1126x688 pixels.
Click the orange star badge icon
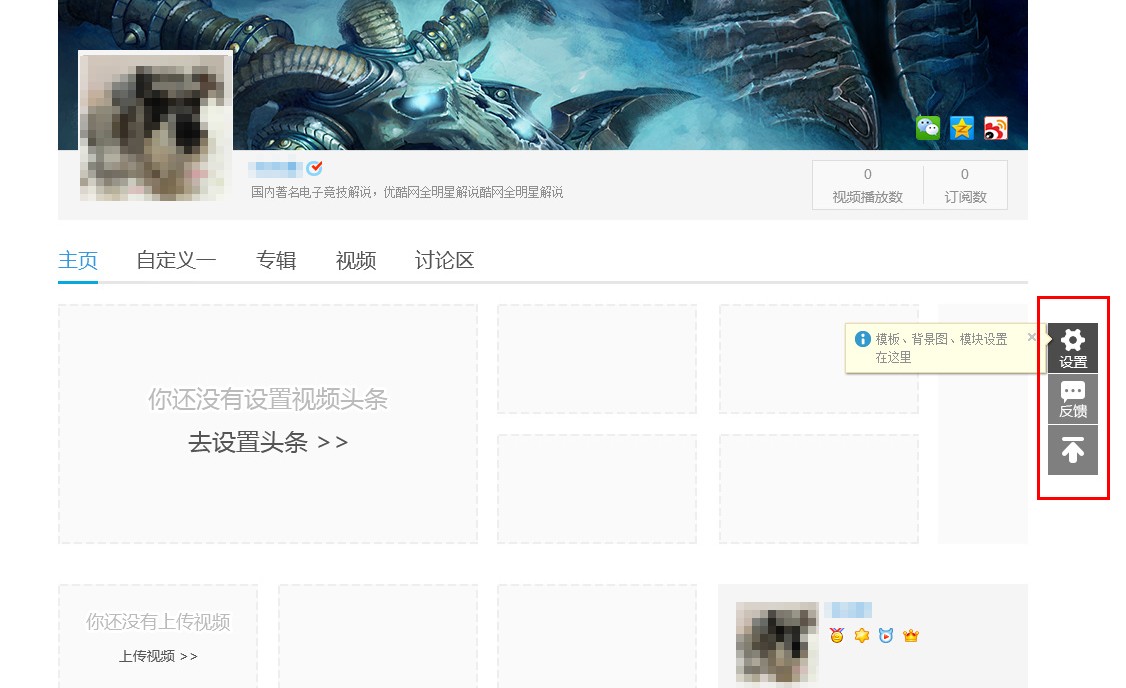pyautogui.click(x=862, y=636)
